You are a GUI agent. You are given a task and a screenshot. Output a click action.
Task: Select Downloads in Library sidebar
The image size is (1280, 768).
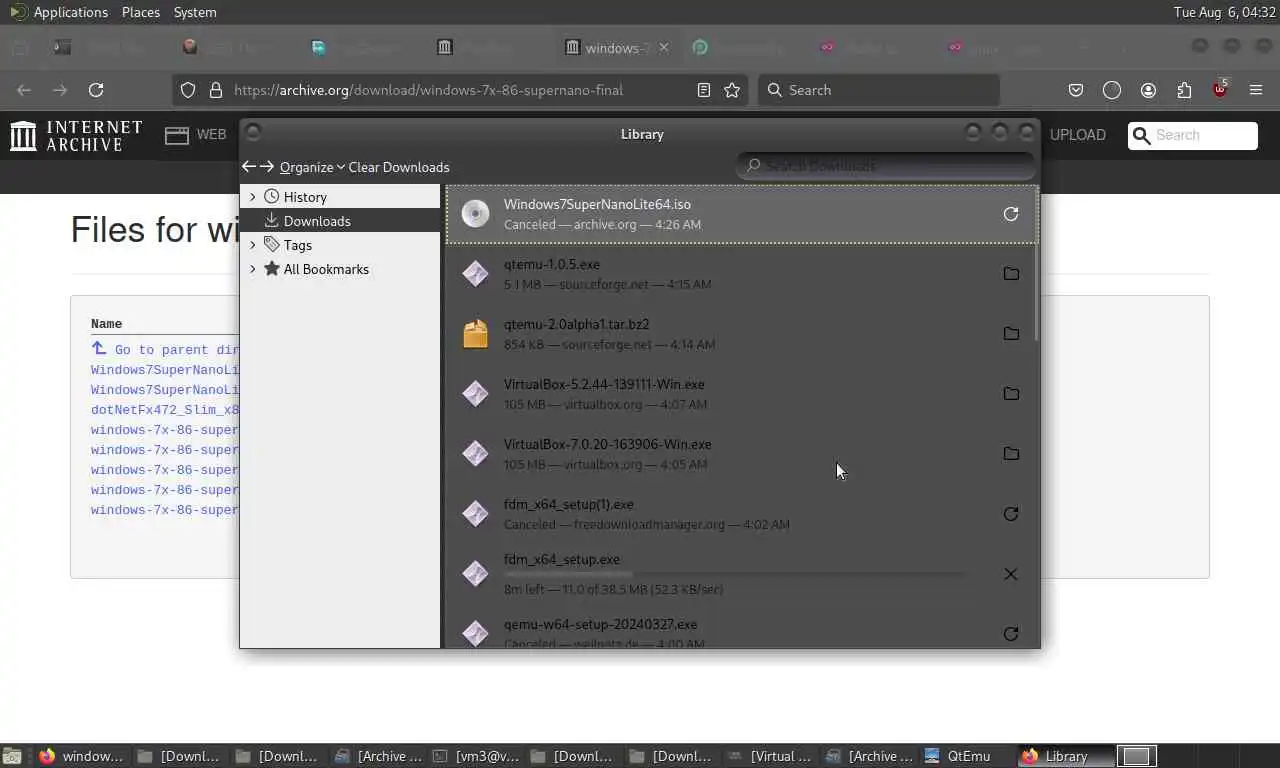(340, 221)
